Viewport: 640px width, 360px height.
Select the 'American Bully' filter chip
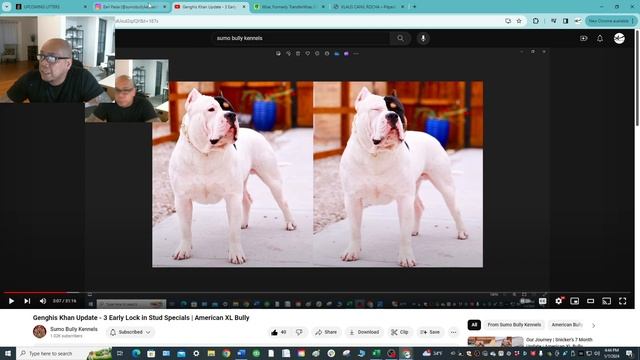[x=567, y=325]
